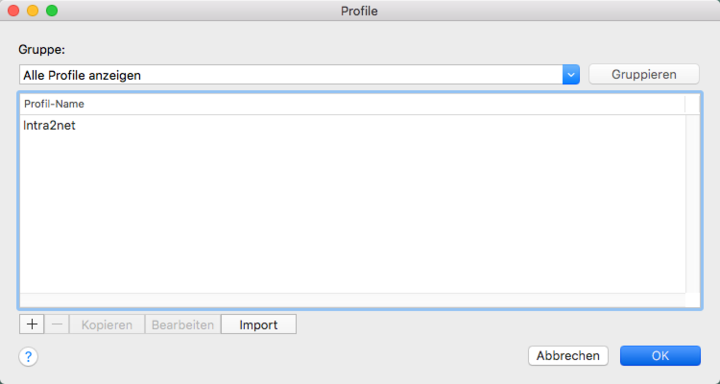Add a new profile with the plus button
Image resolution: width=720 pixels, height=384 pixels.
coord(32,324)
